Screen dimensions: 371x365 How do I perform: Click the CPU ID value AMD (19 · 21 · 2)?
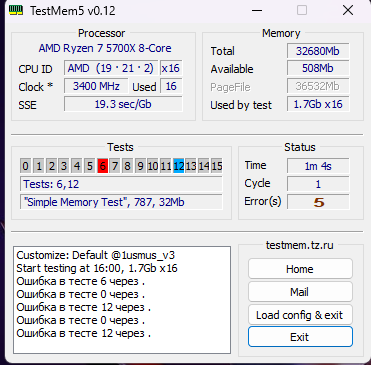(x=111, y=68)
